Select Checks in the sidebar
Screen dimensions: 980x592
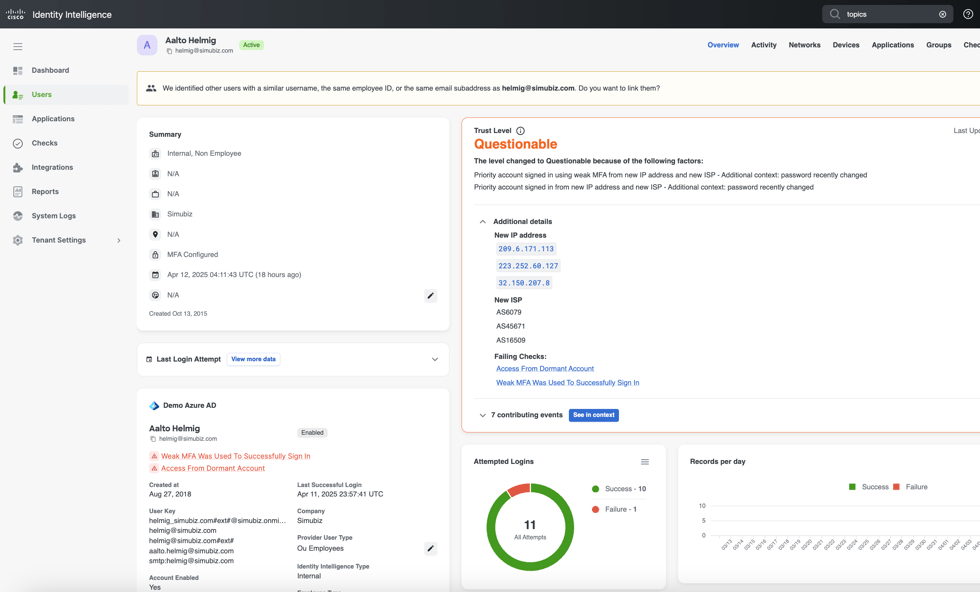tap(44, 143)
